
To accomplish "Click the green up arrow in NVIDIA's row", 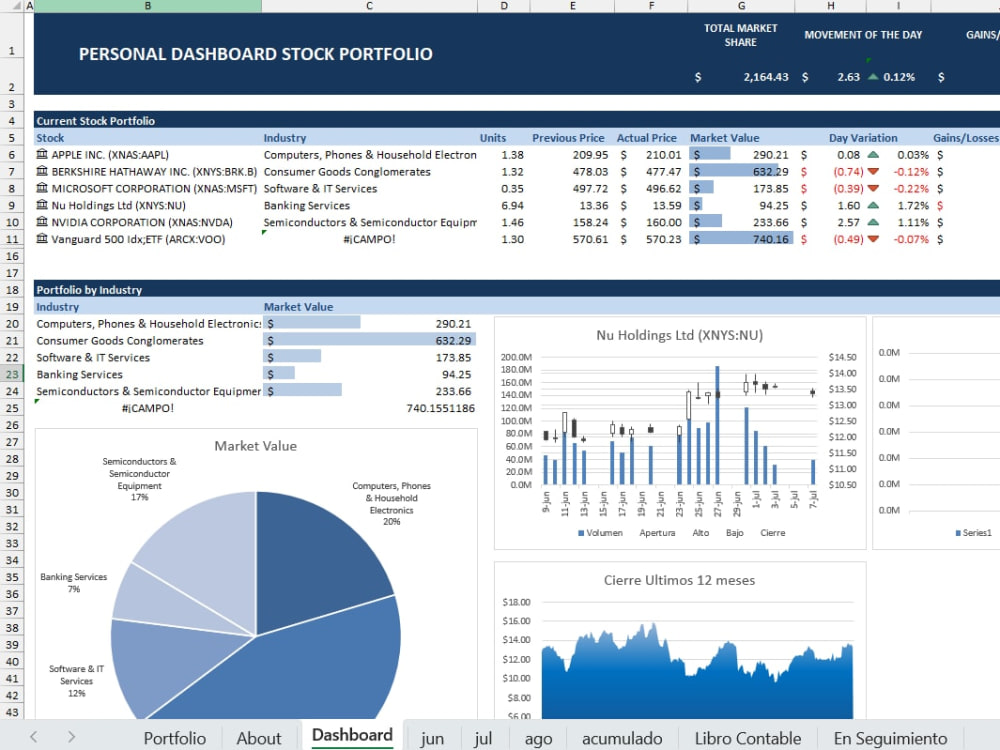I will (x=873, y=223).
